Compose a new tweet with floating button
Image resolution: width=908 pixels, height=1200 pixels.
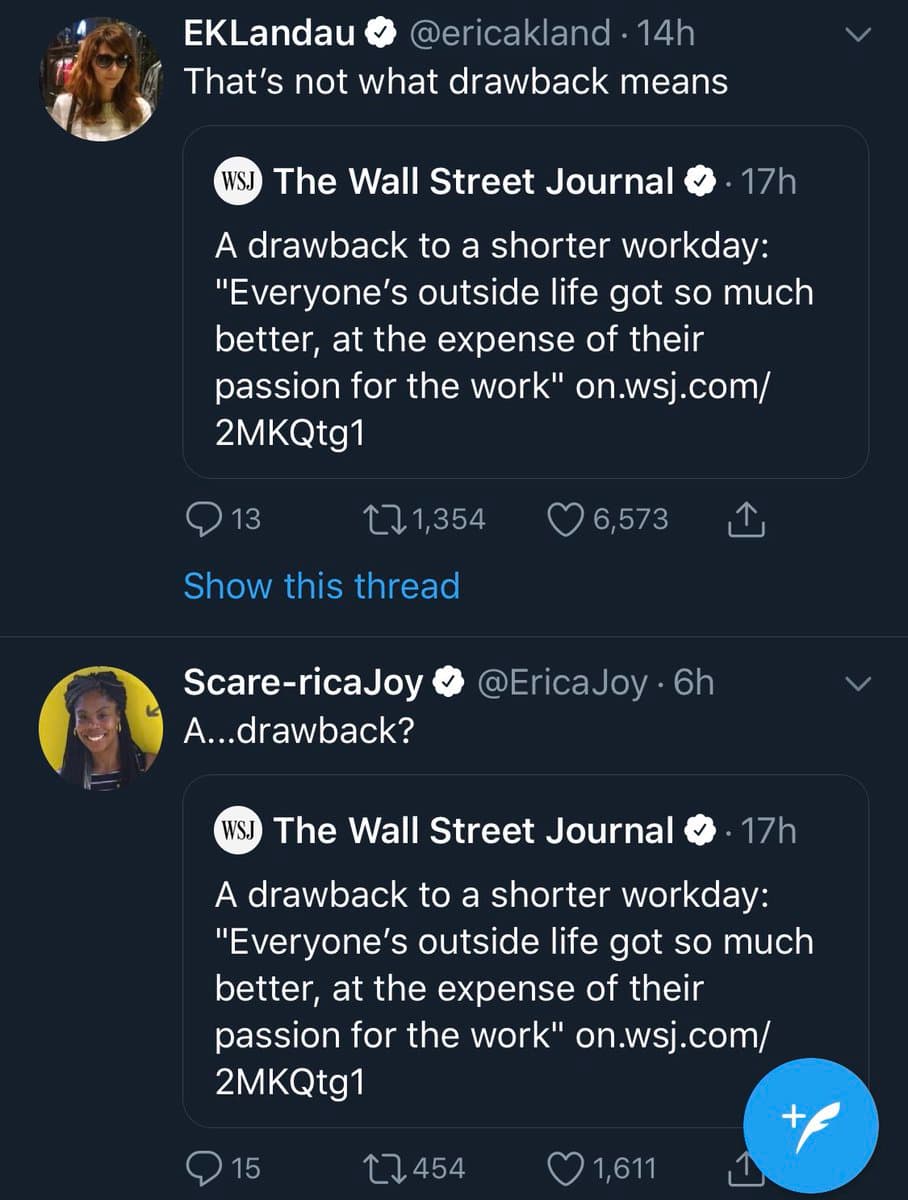pos(811,1125)
